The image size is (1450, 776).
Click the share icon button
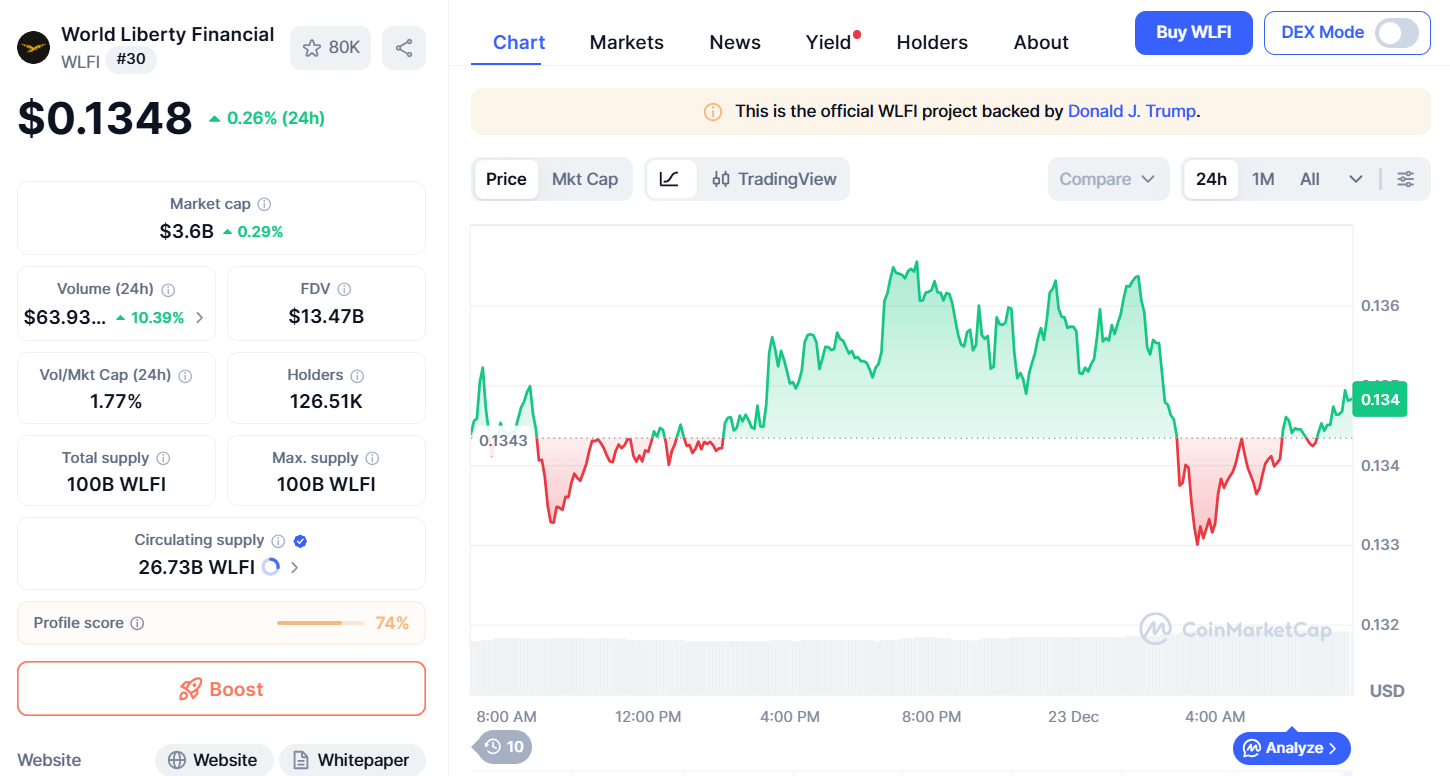(404, 48)
